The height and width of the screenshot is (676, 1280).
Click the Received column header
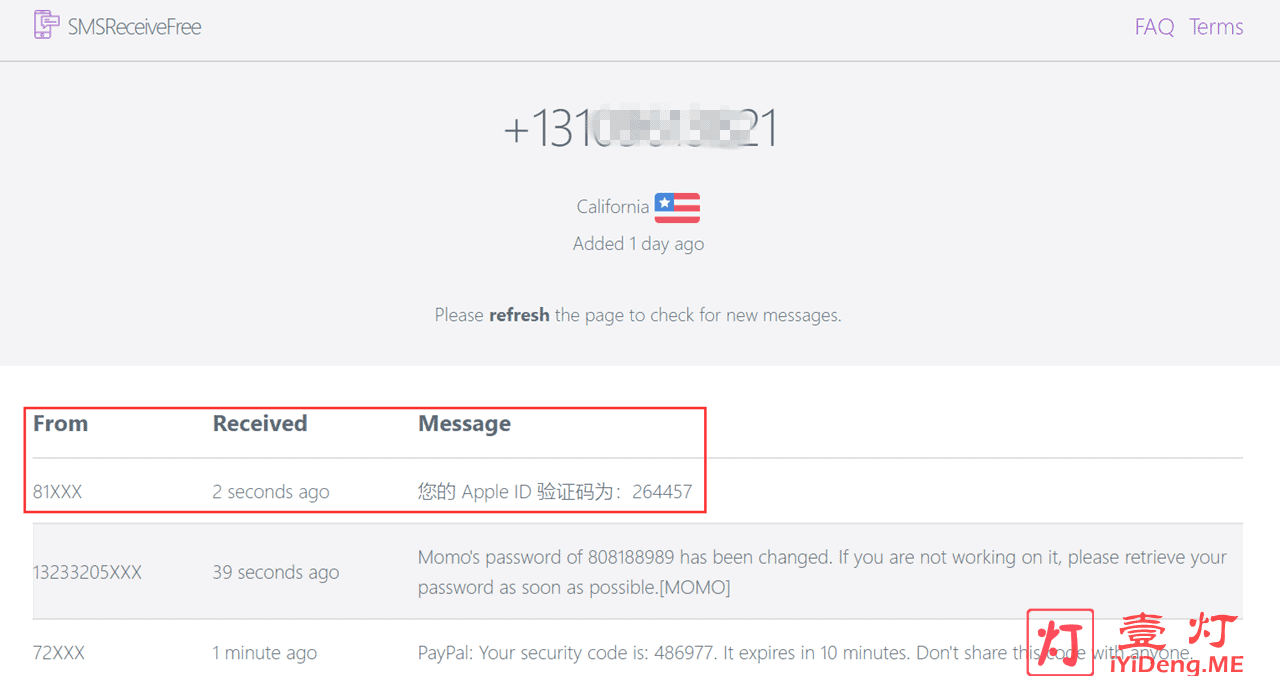[259, 424]
